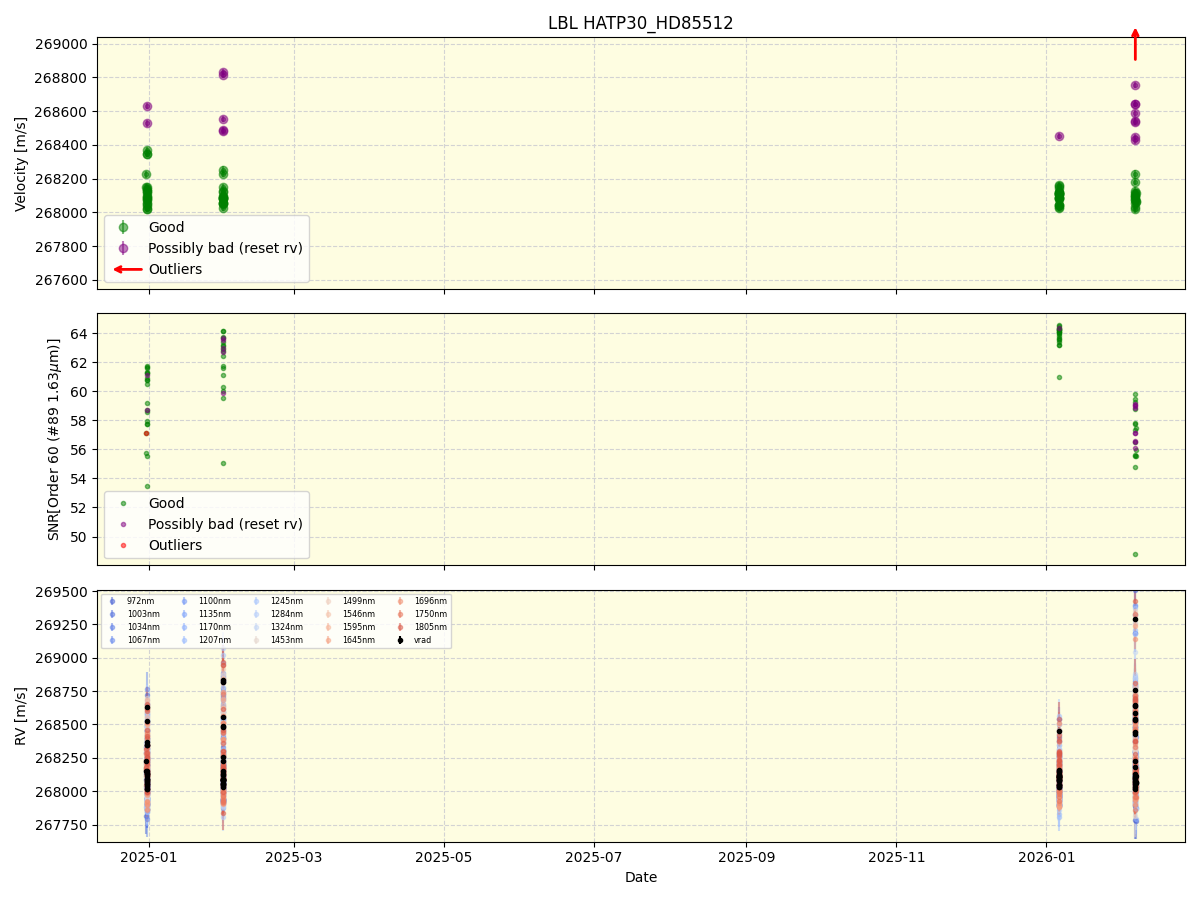The height and width of the screenshot is (900, 1200).
Task: Click the vrad legend entry
Action: tap(414, 640)
